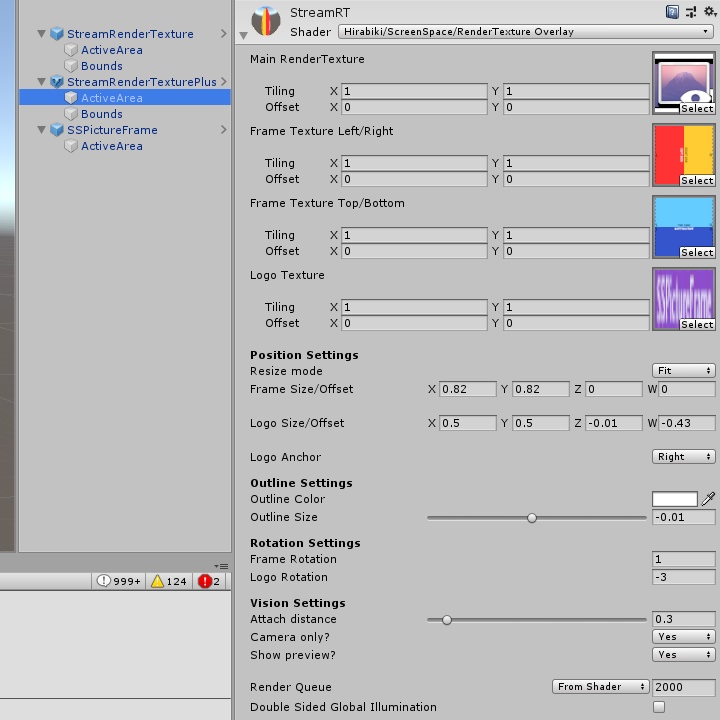Click the Frame Size/Offset Y field 0.82
Image resolution: width=720 pixels, height=720 pixels.
[541, 389]
